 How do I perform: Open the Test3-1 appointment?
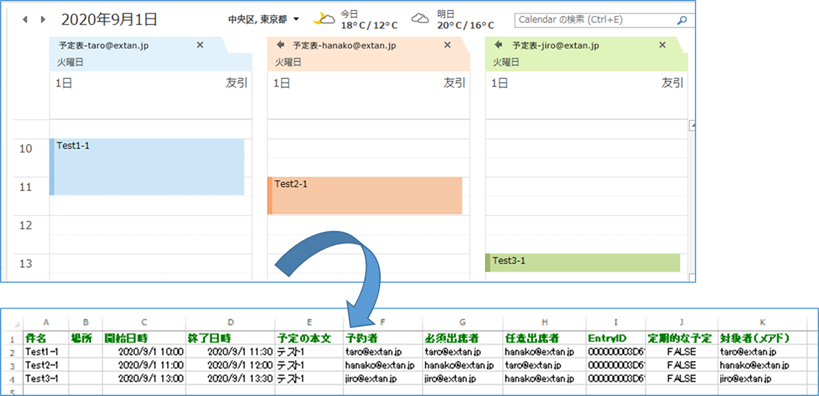coord(582,263)
